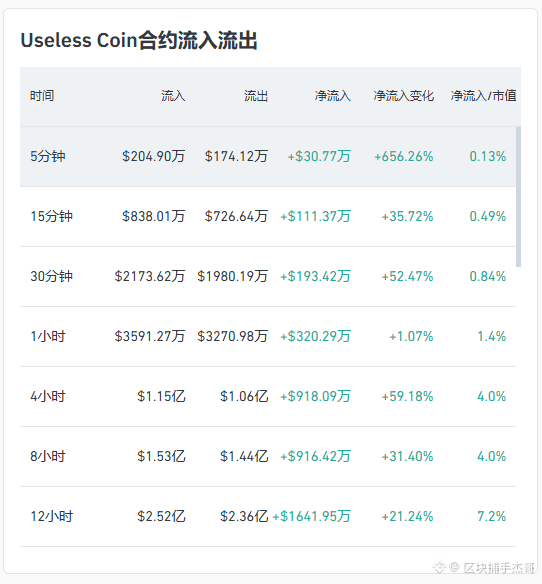
Task: Click the 区块捕手杰哥 watermark text
Action: [x=499, y=568]
